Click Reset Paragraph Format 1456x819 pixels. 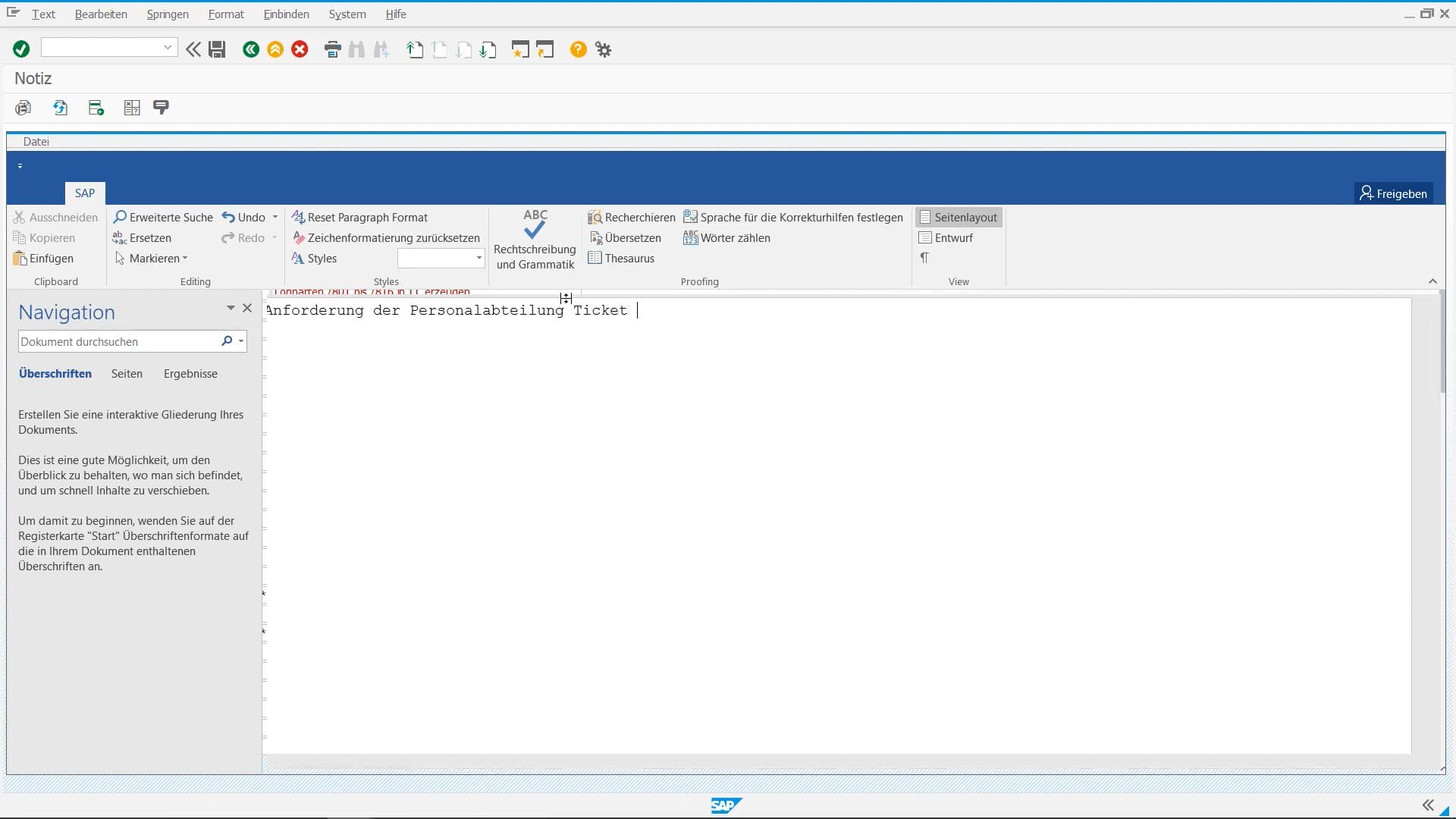click(x=359, y=218)
